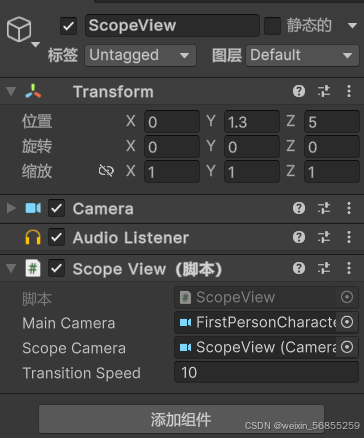The width and height of the screenshot is (364, 438).
Task: Open Camera component preset settings icon
Action: [324, 208]
